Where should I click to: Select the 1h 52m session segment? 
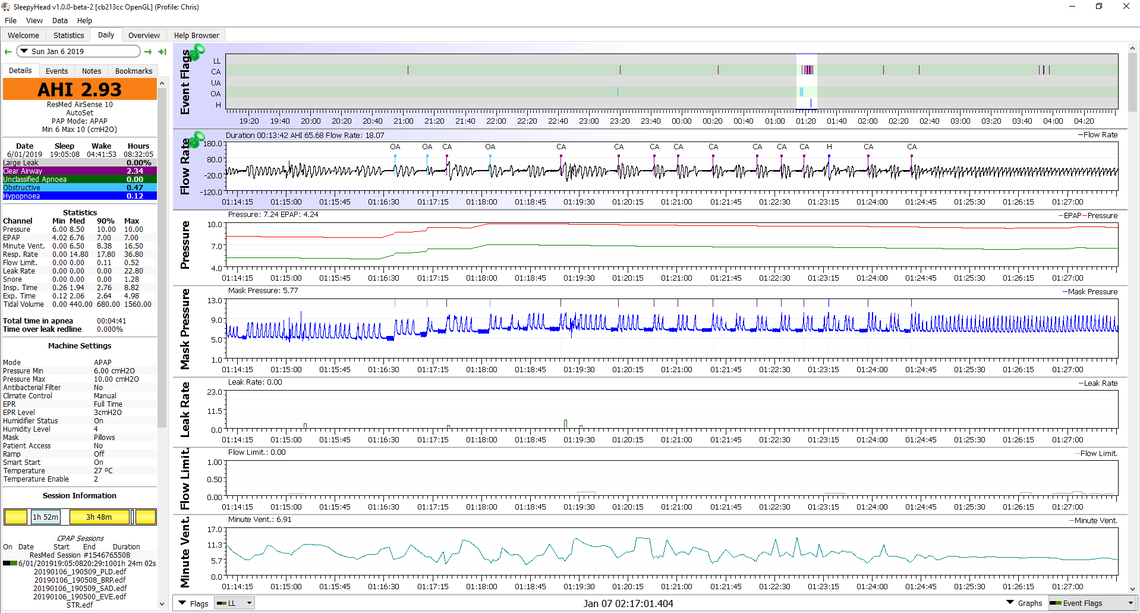pos(46,517)
